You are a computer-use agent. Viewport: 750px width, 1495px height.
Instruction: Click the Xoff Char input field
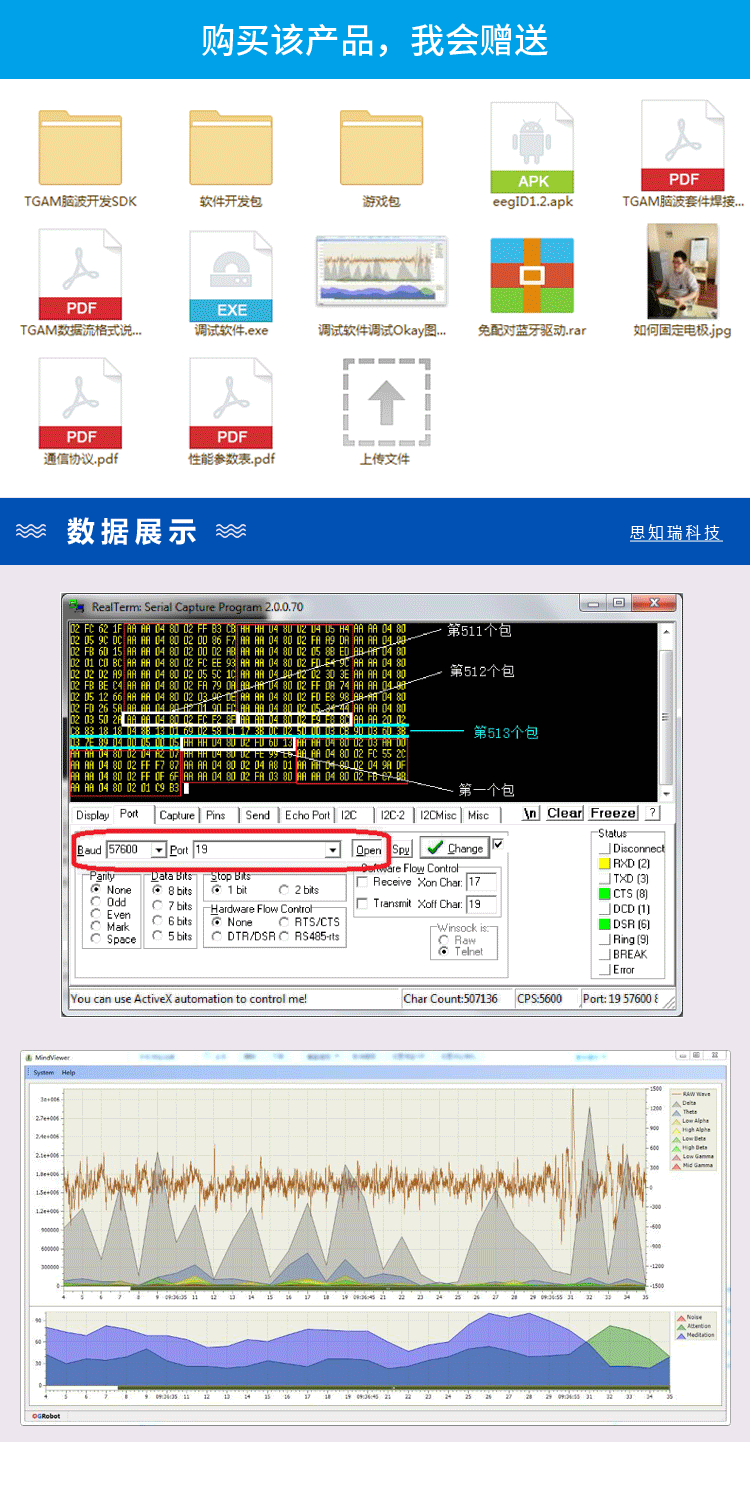[482, 904]
